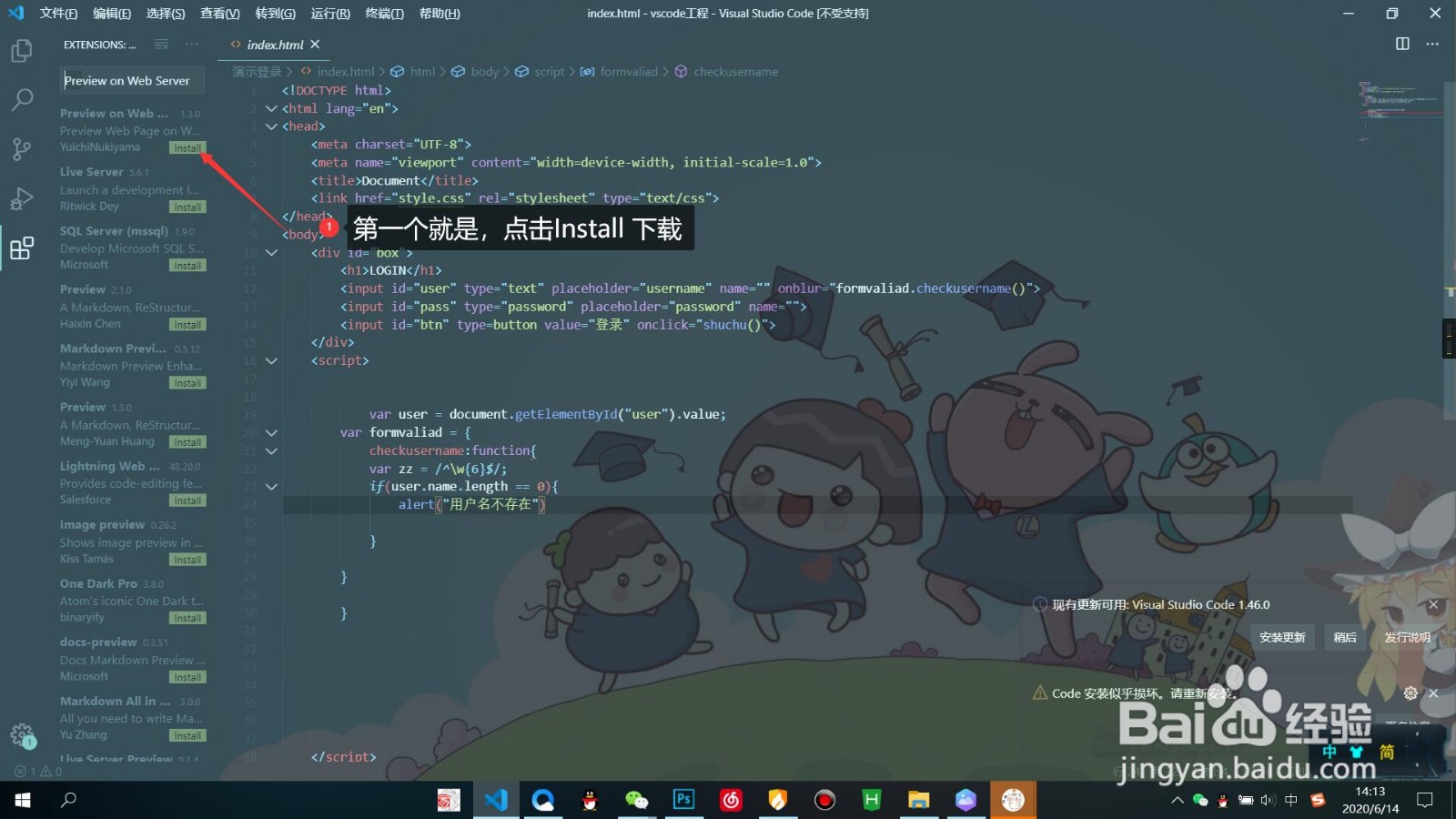Install SQL Server (mssql) extension
Viewport: 1456px width, 819px height.
(x=187, y=266)
